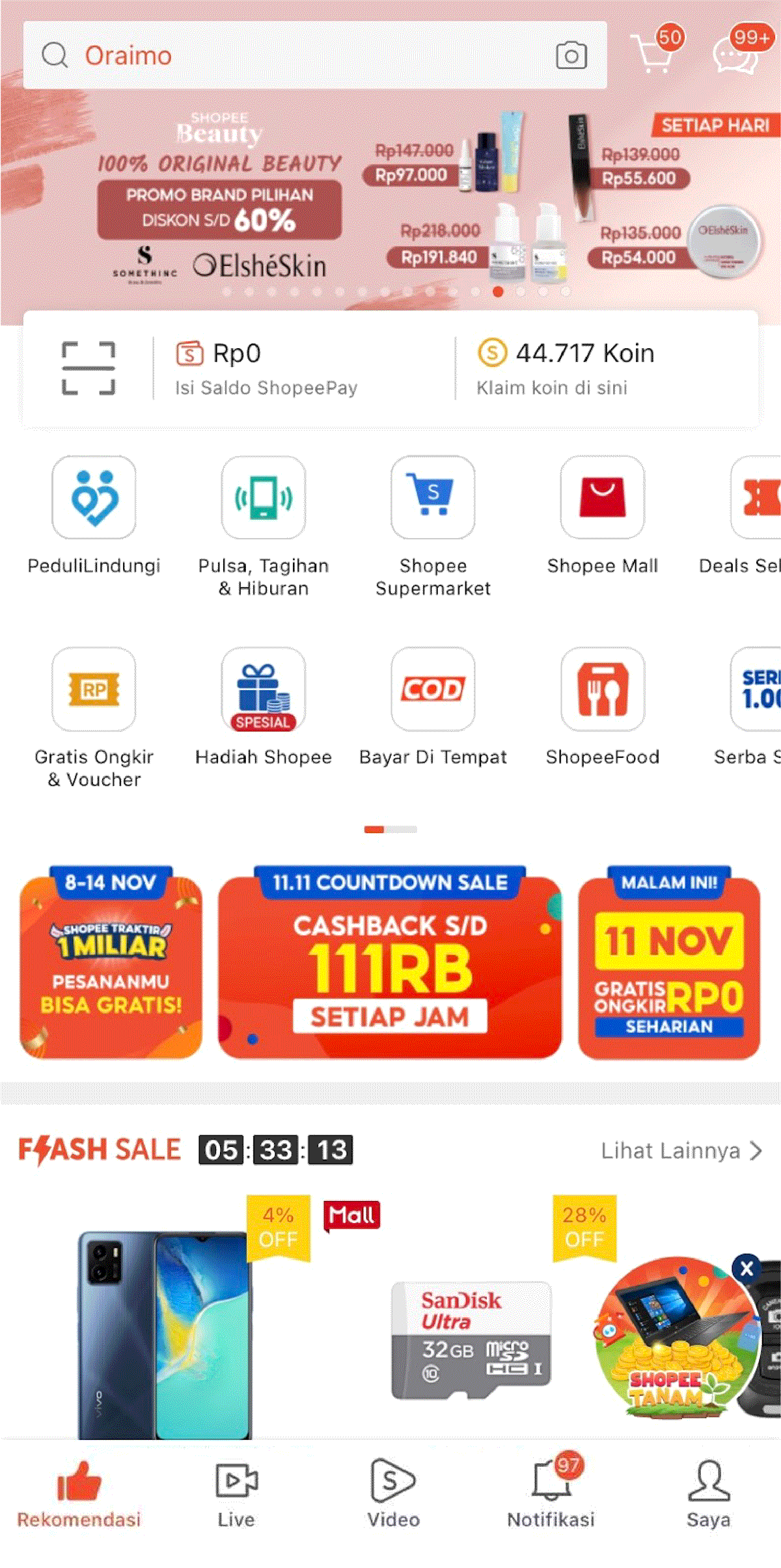
Task: Tap Isi Saldo ShopeePay
Action: pos(266,388)
